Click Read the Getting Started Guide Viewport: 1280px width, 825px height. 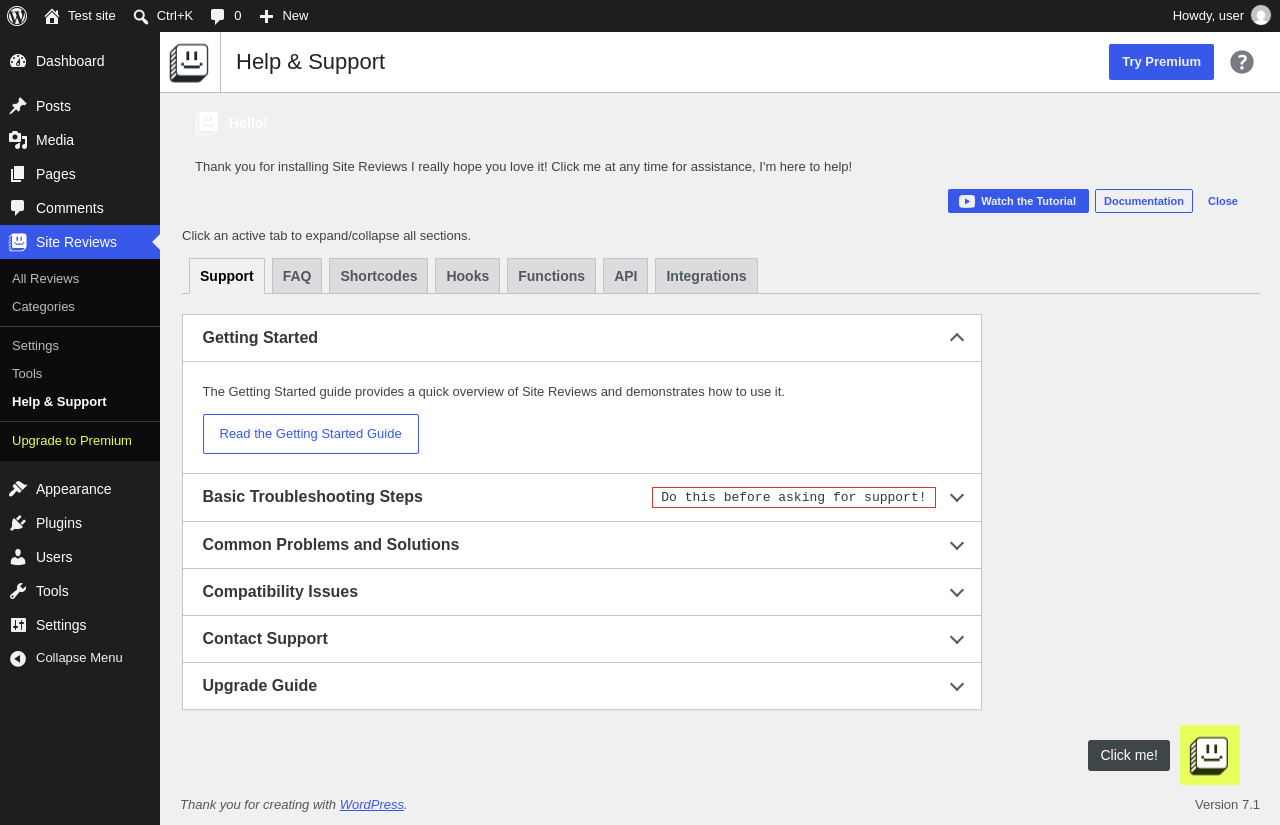311,434
